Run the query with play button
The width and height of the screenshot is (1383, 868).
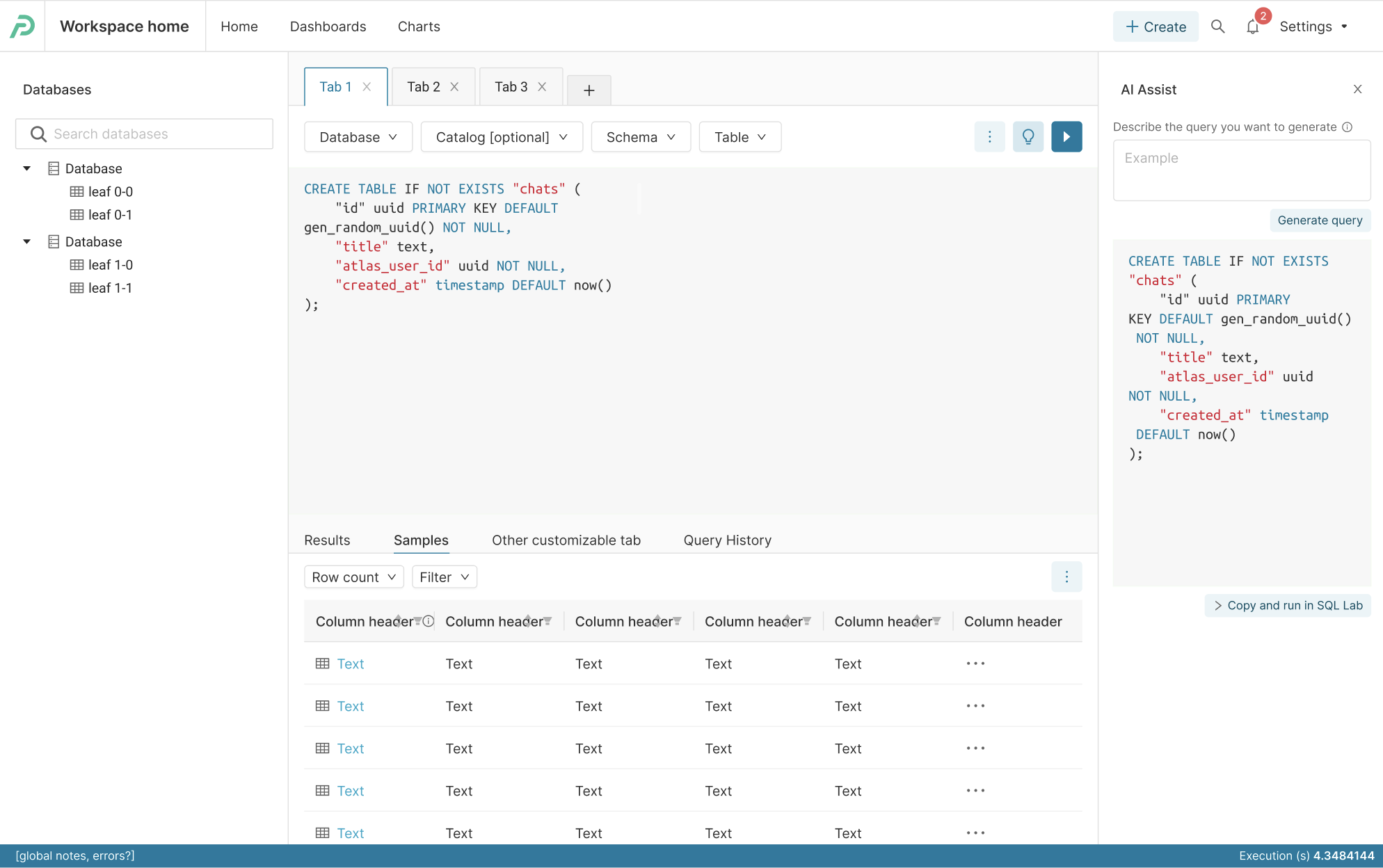[1066, 137]
